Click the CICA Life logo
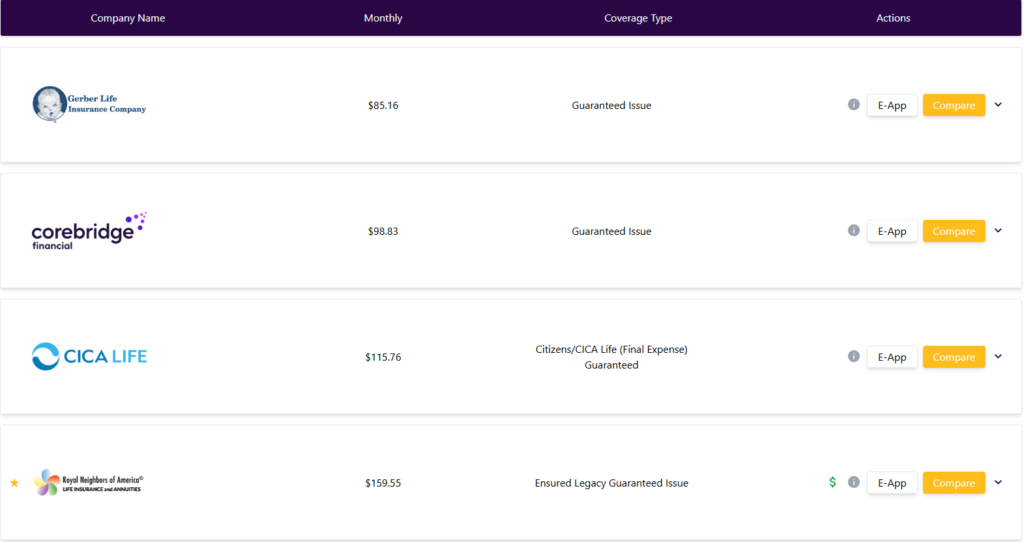The width and height of the screenshot is (1024, 542). (89, 356)
